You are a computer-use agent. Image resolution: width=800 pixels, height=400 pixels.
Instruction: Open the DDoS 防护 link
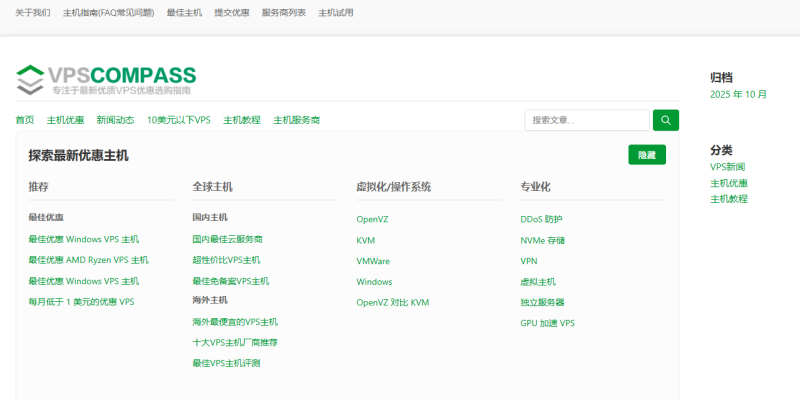[541, 219]
